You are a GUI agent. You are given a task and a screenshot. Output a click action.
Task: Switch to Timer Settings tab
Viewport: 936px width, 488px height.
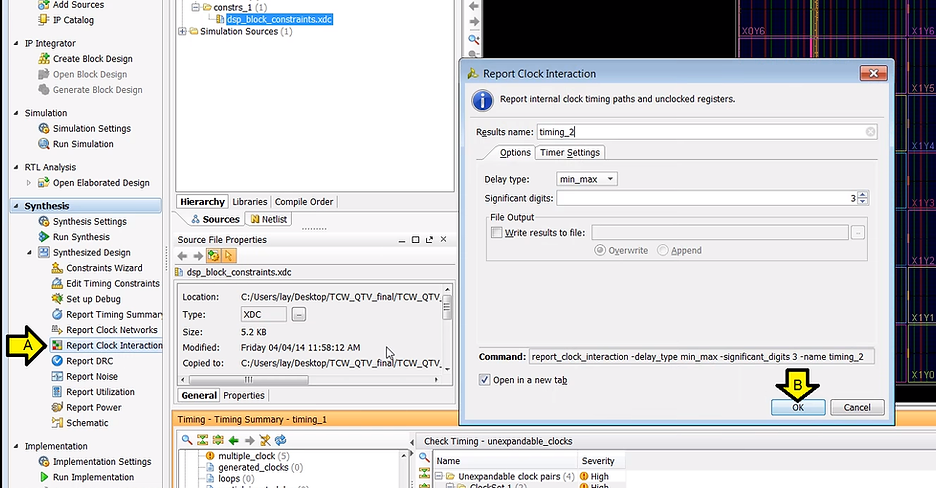click(570, 153)
